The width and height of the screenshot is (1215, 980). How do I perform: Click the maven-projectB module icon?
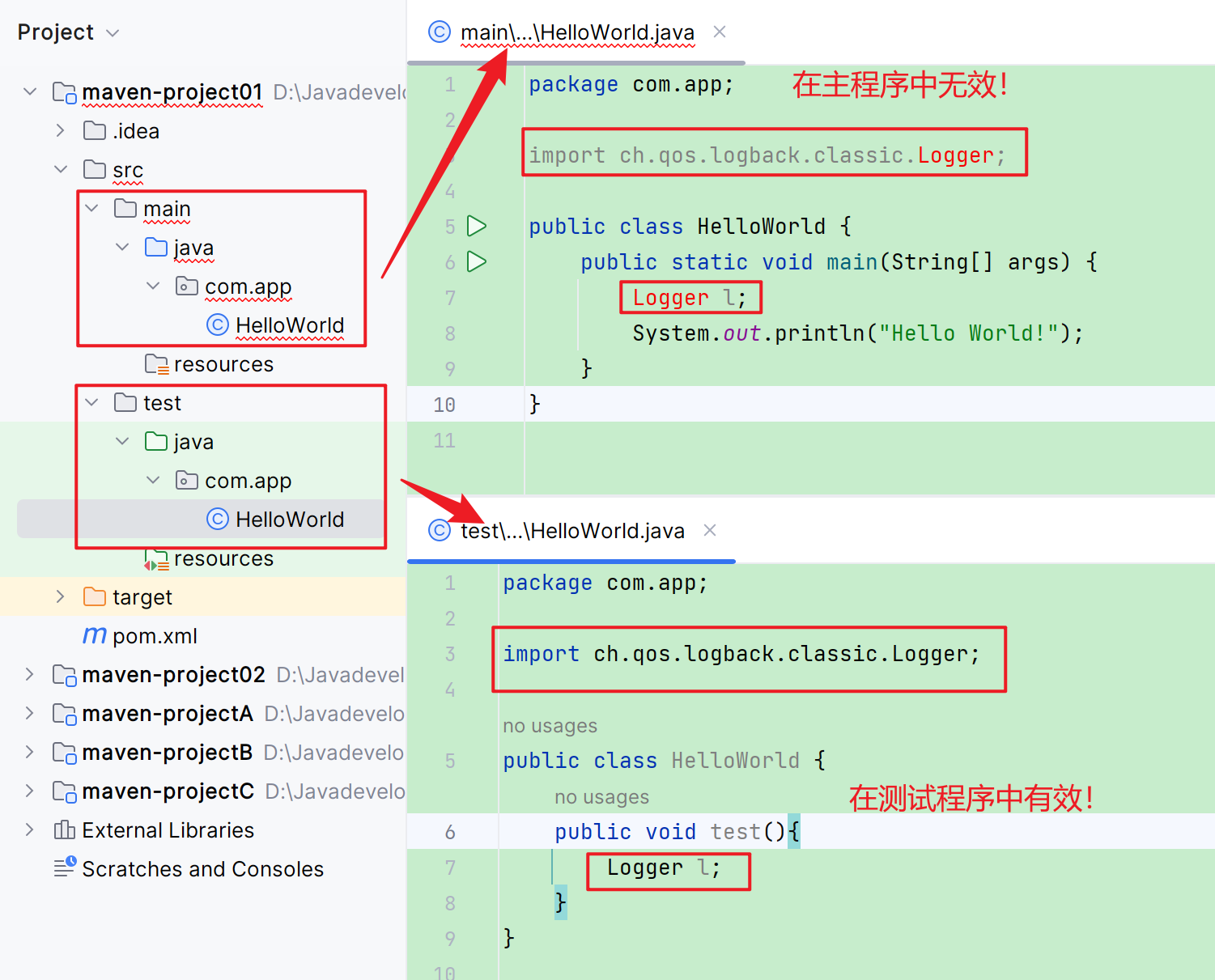tap(64, 753)
